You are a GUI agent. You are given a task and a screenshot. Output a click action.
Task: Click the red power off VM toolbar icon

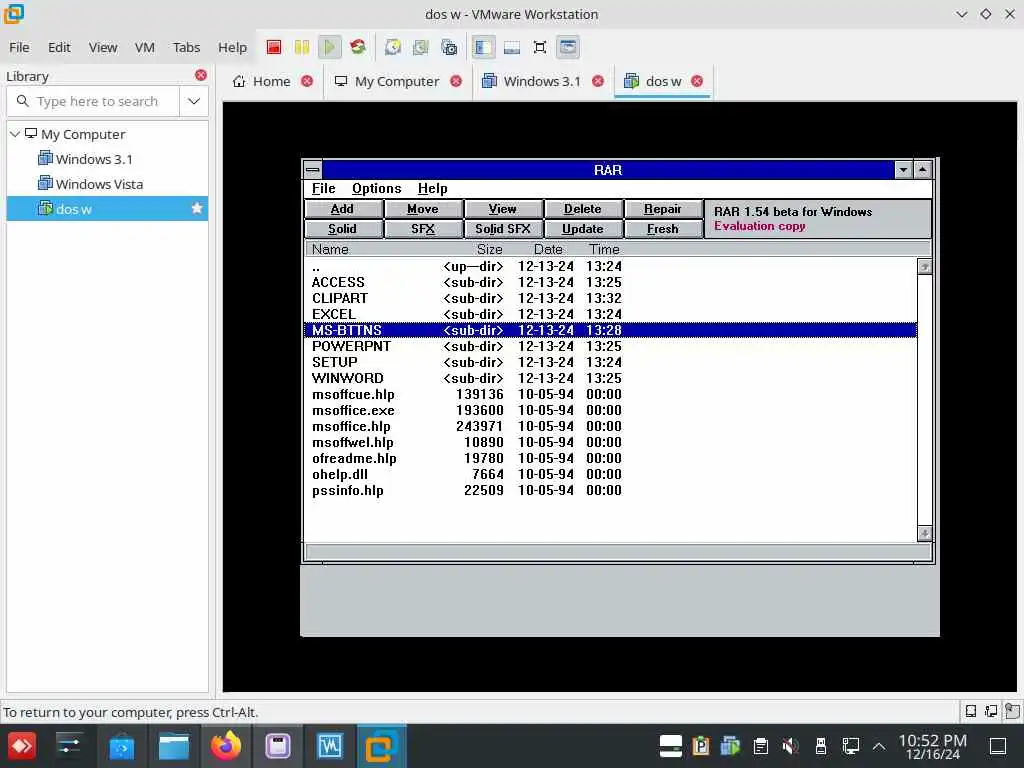[274, 47]
